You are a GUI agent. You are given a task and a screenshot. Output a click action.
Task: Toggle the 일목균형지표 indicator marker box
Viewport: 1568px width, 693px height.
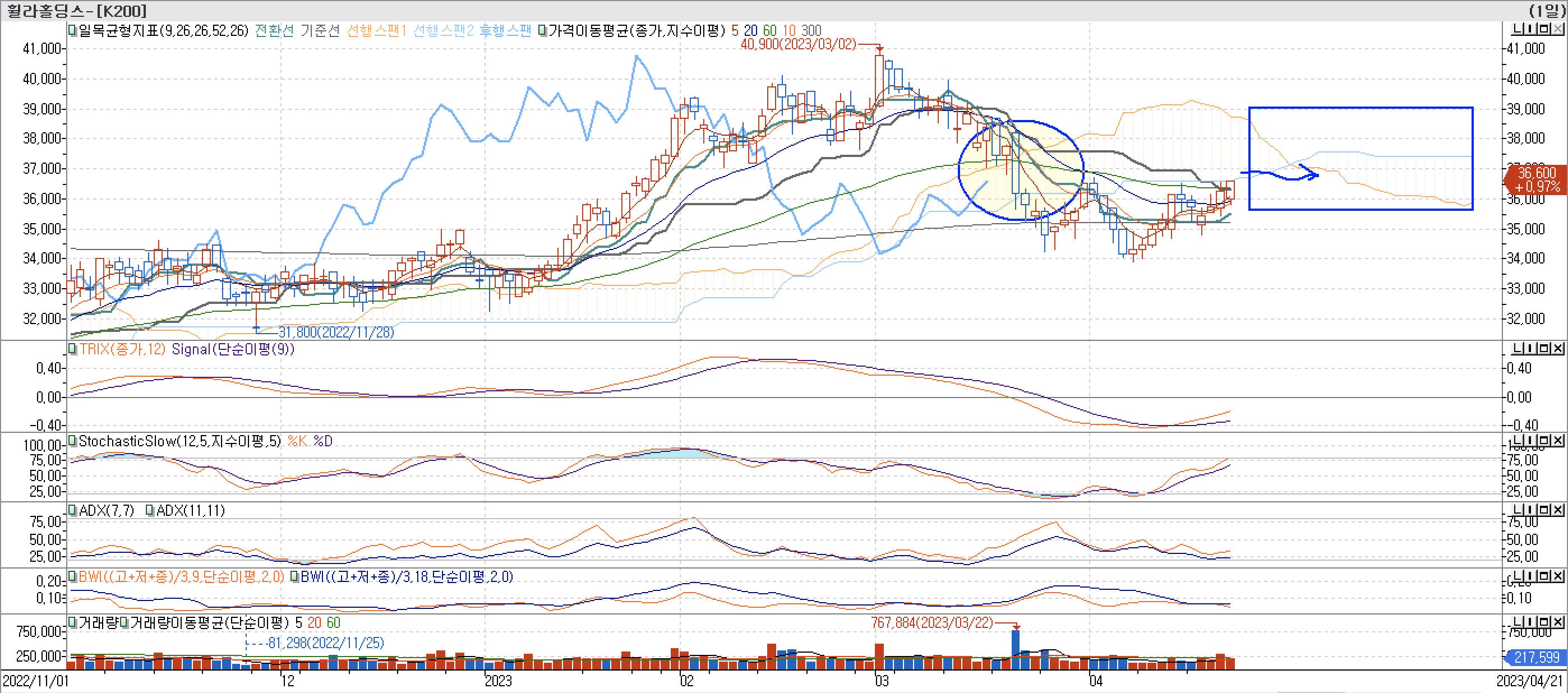pyautogui.click(x=72, y=30)
